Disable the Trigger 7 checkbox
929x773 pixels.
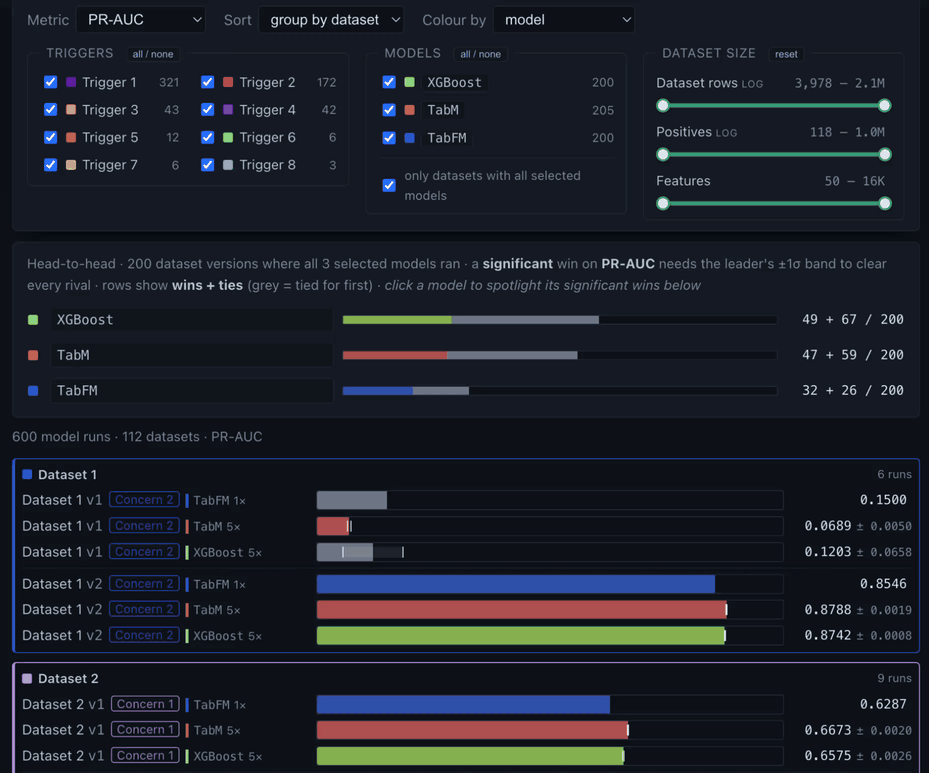51,165
